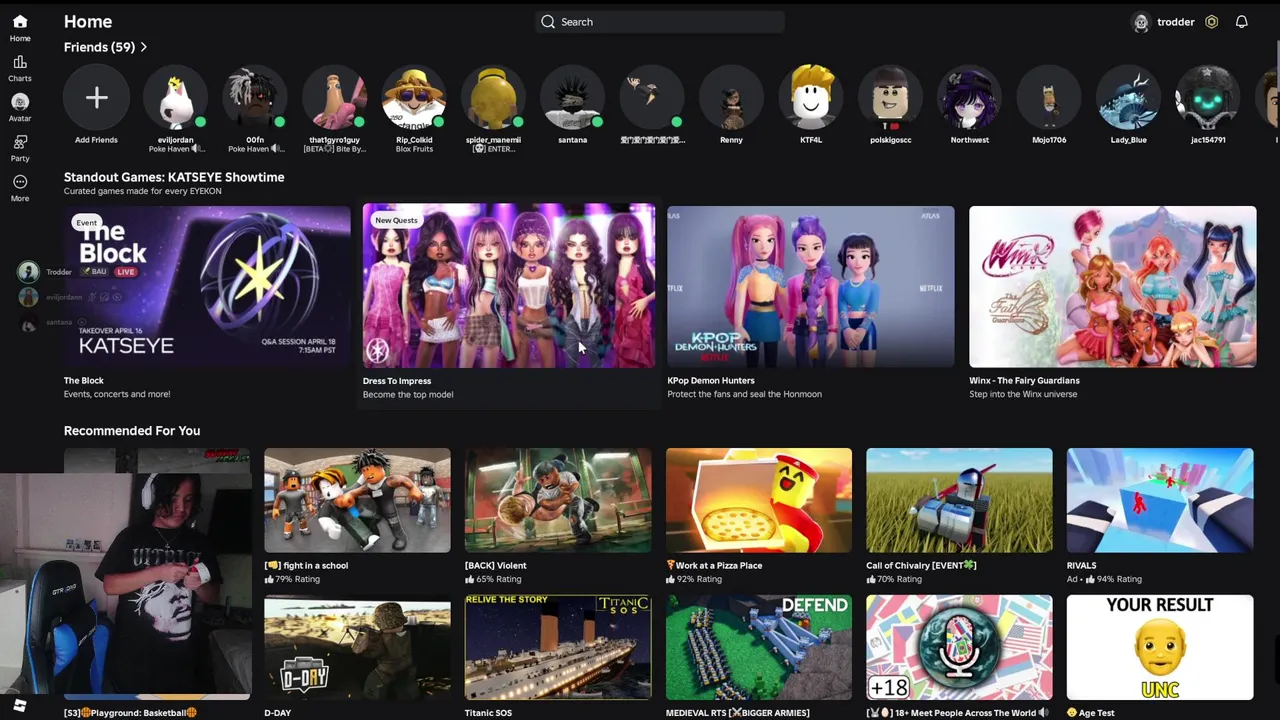Open Titanic SOS game thumbnail

pyautogui.click(x=558, y=647)
